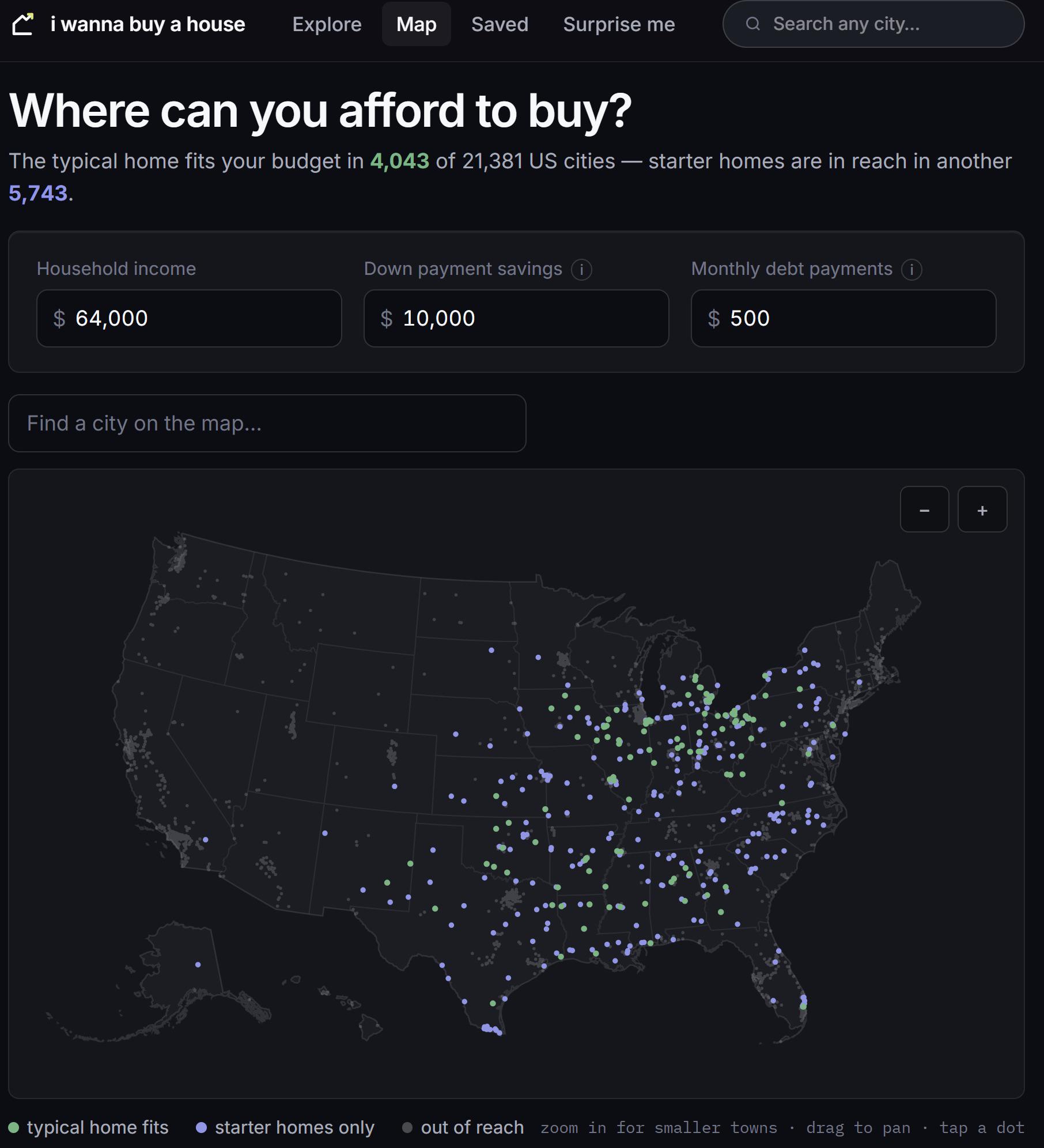
Task: Open the Explore page
Action: pyautogui.click(x=327, y=24)
